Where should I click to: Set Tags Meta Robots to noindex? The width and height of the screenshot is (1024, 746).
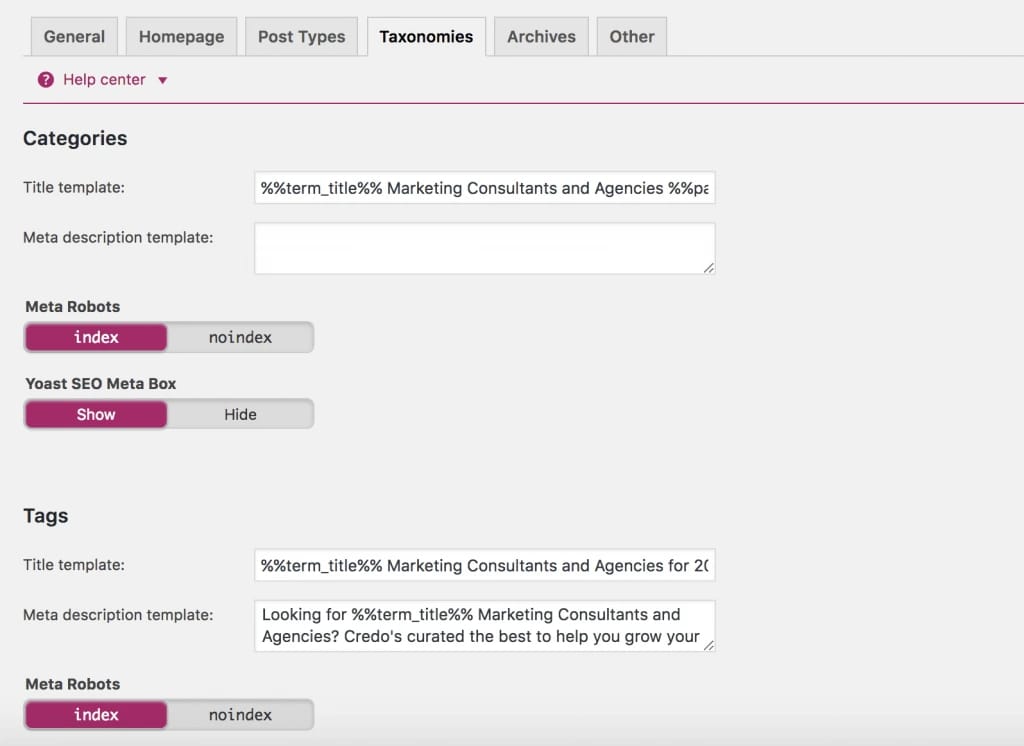coord(240,715)
